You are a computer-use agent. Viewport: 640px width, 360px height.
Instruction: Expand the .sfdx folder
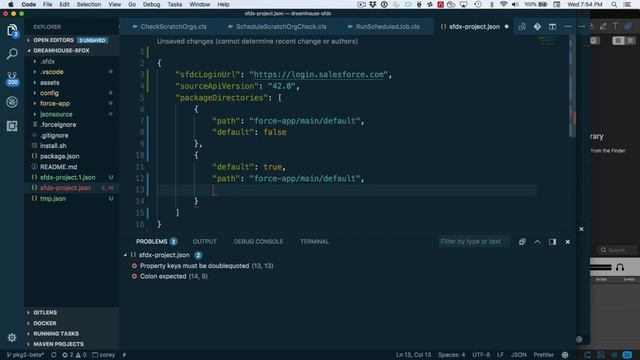(x=47, y=61)
